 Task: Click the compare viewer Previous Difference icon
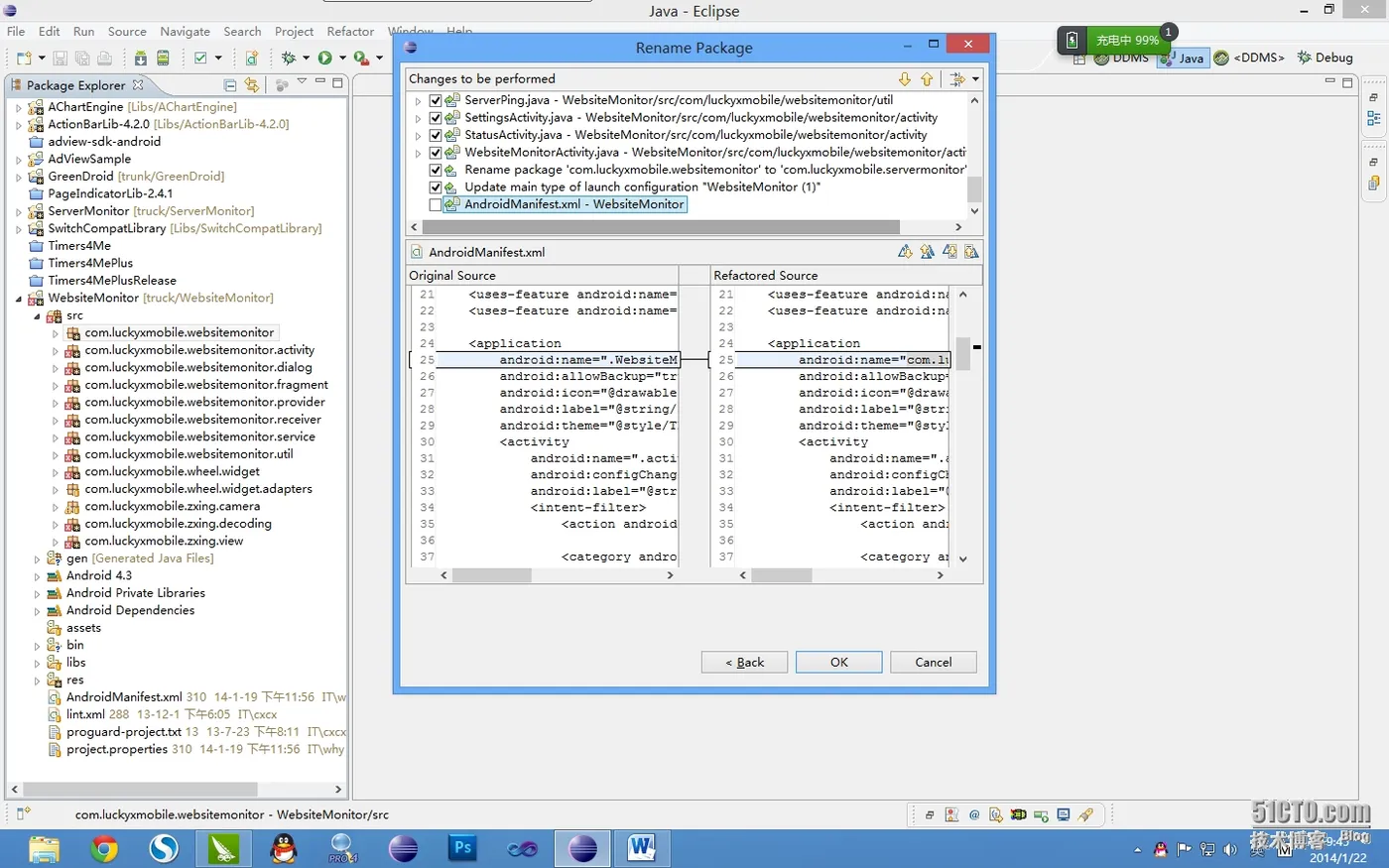point(927,252)
